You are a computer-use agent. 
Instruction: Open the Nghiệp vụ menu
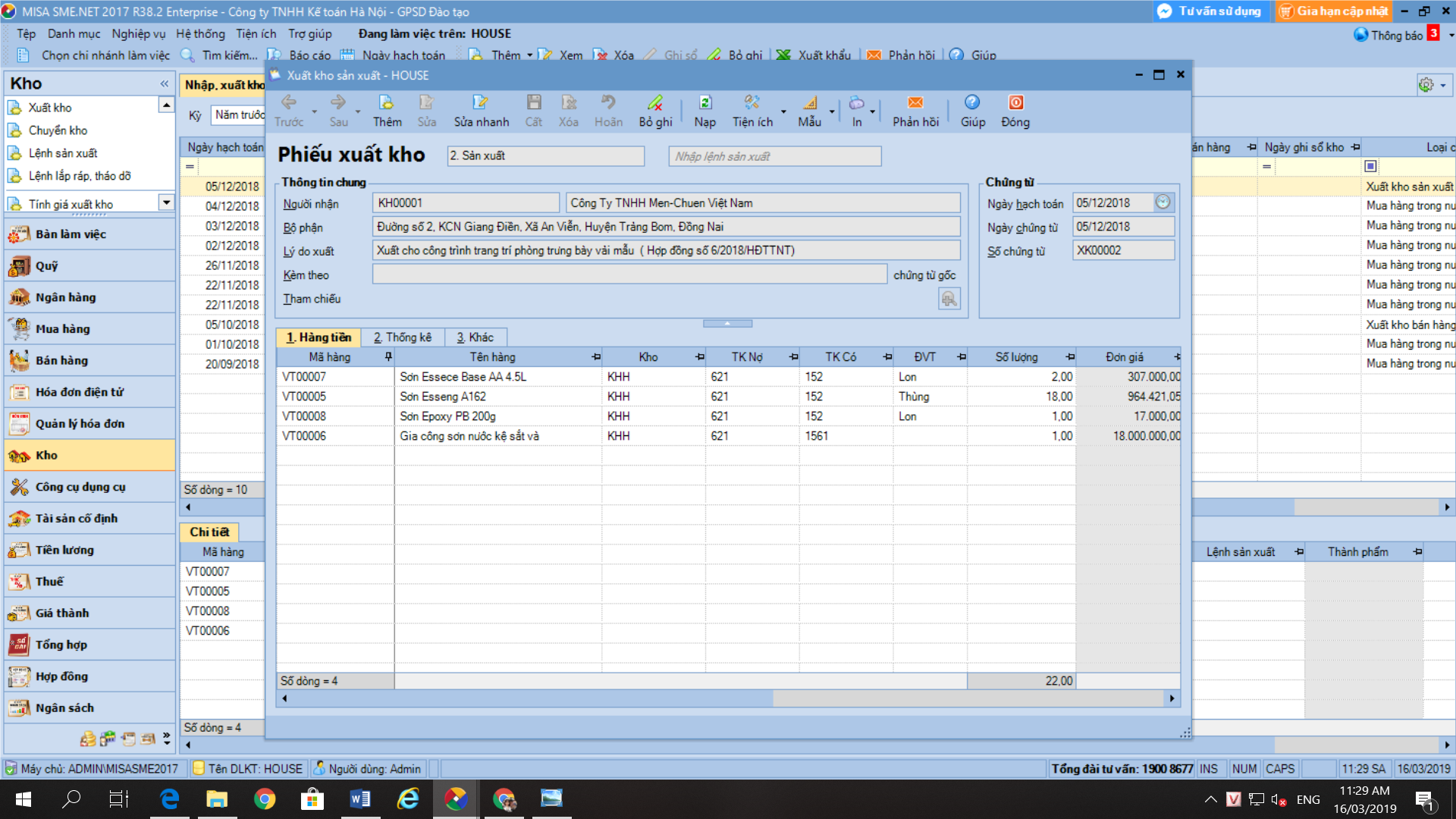click(x=138, y=34)
